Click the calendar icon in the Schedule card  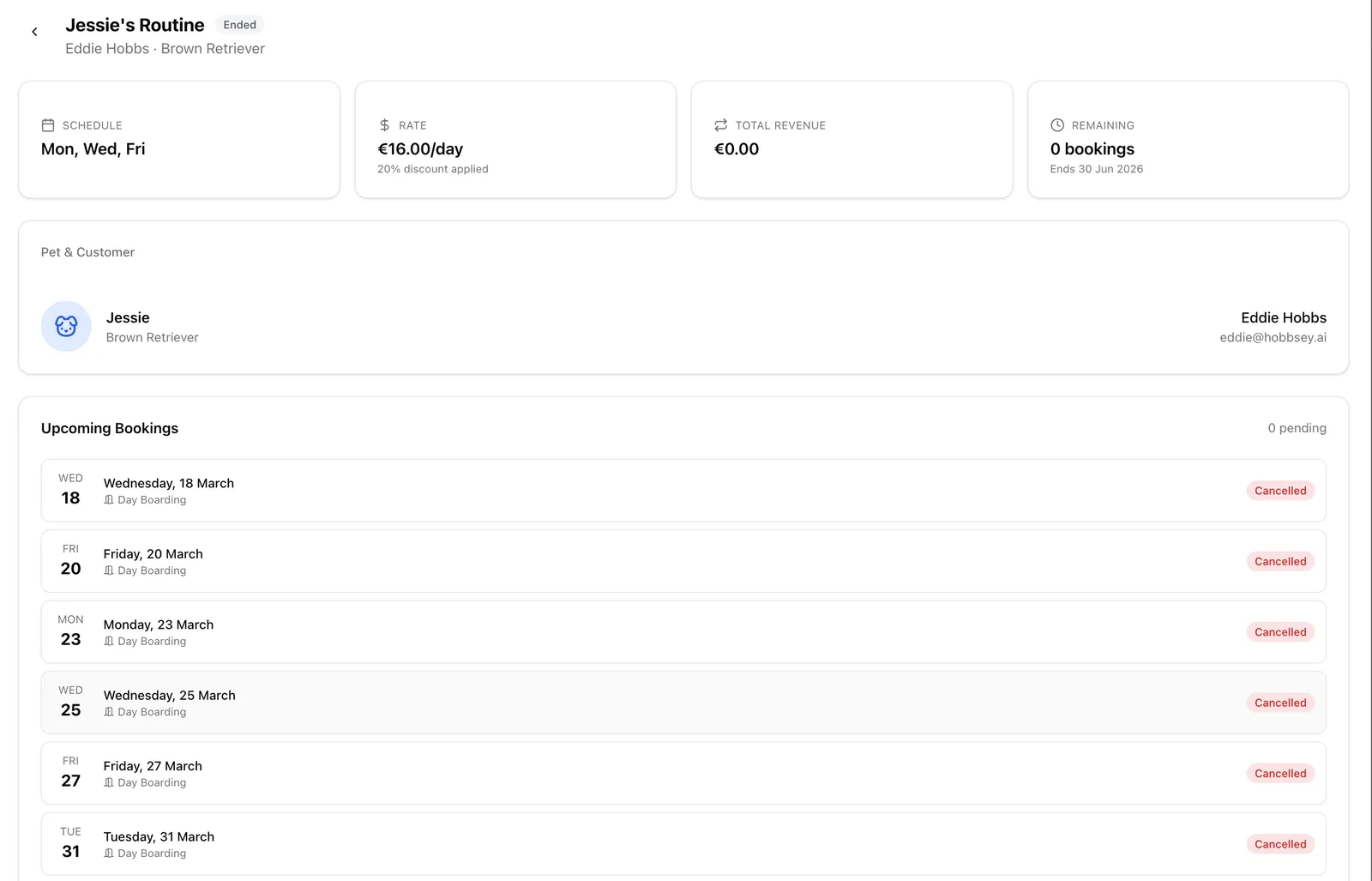tap(49, 124)
